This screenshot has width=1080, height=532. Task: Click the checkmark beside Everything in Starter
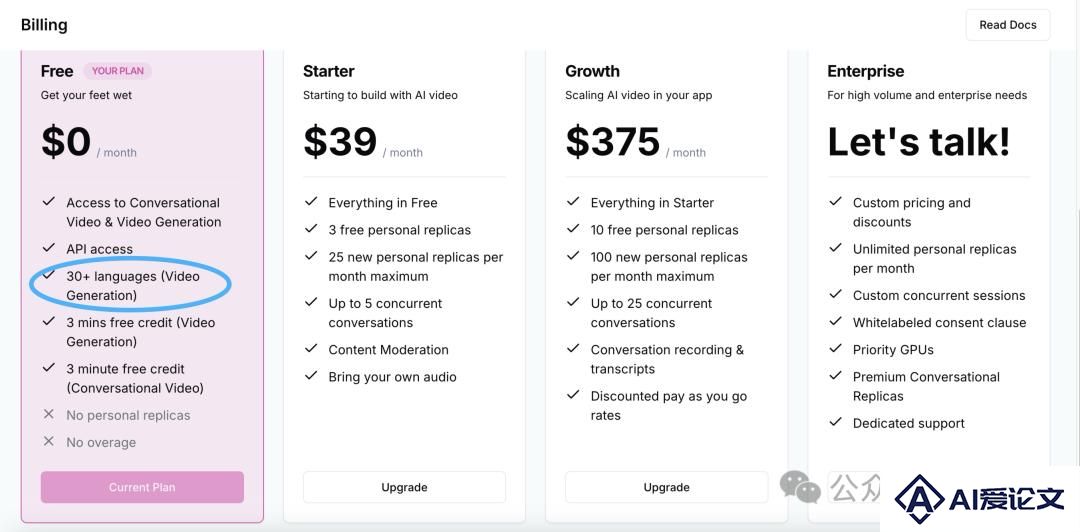coord(573,201)
